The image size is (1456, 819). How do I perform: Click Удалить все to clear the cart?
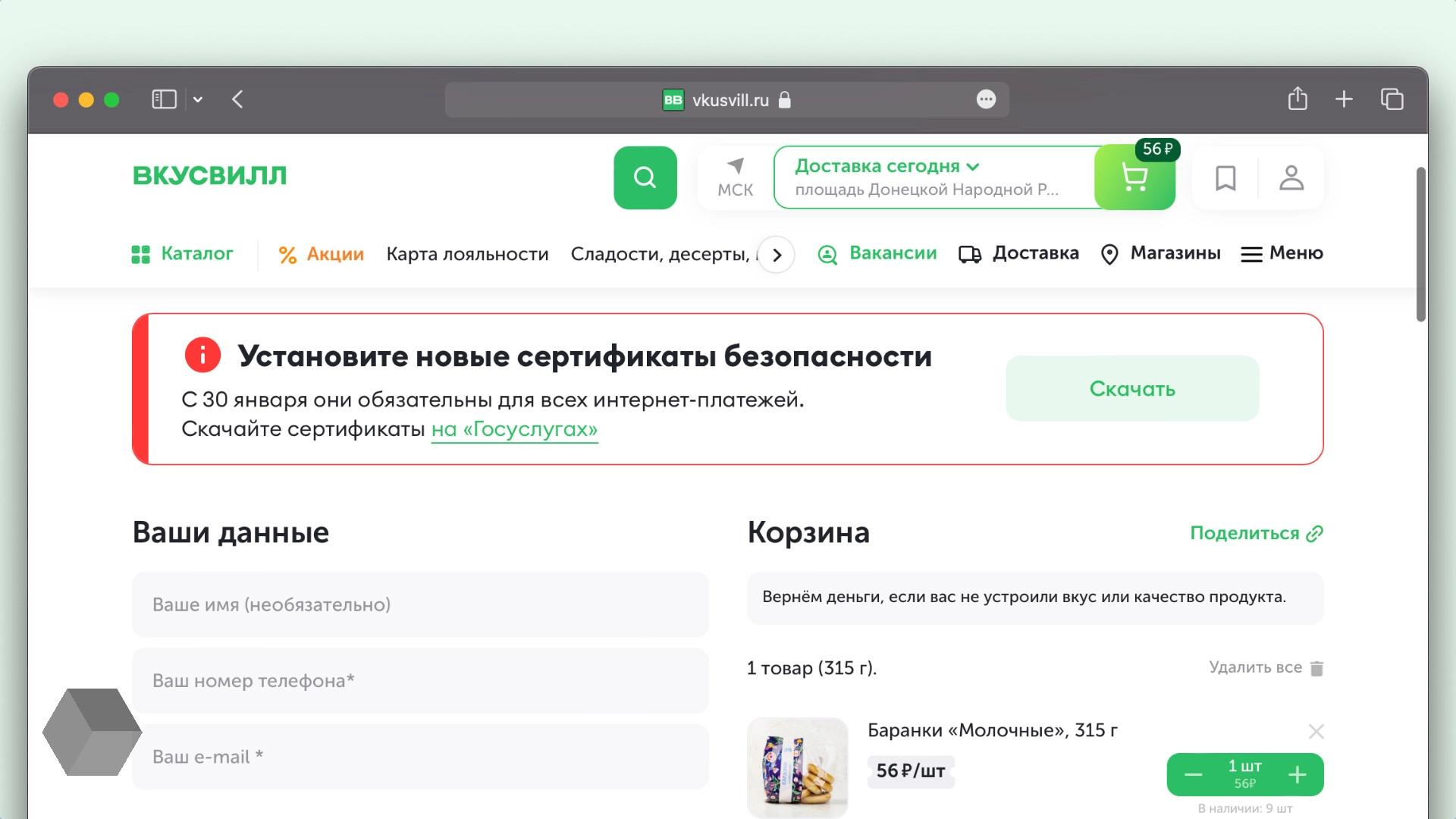click(x=1266, y=667)
